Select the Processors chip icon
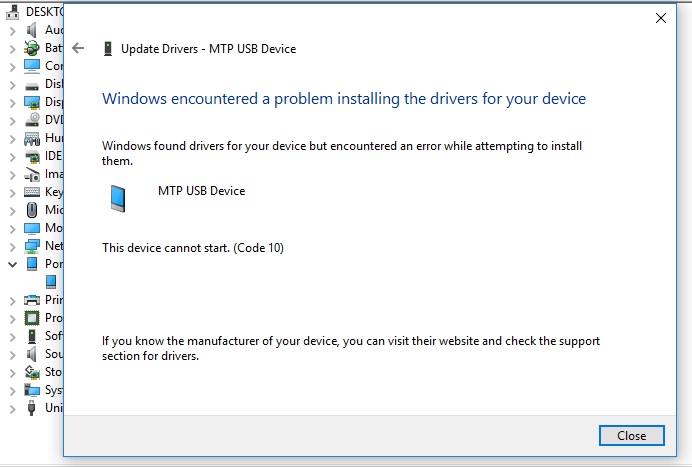Image resolution: width=692 pixels, height=467 pixels. [31, 318]
